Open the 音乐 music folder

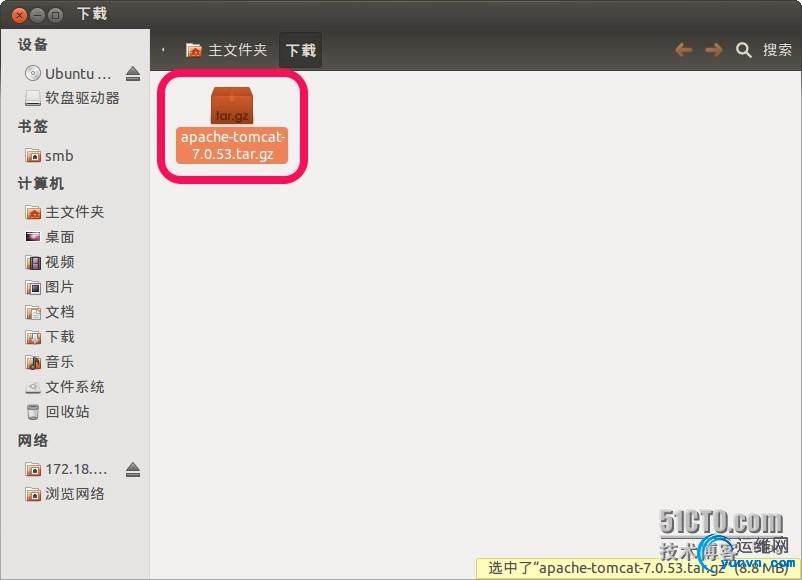[x=50, y=362]
